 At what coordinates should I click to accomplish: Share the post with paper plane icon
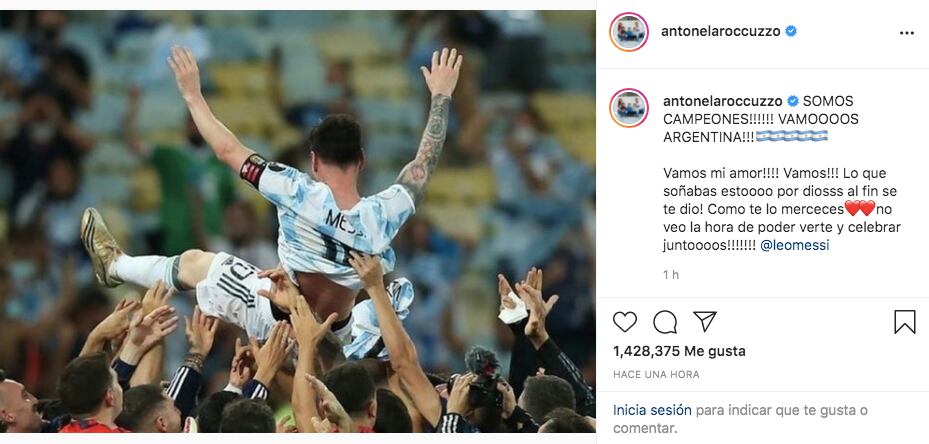704,321
